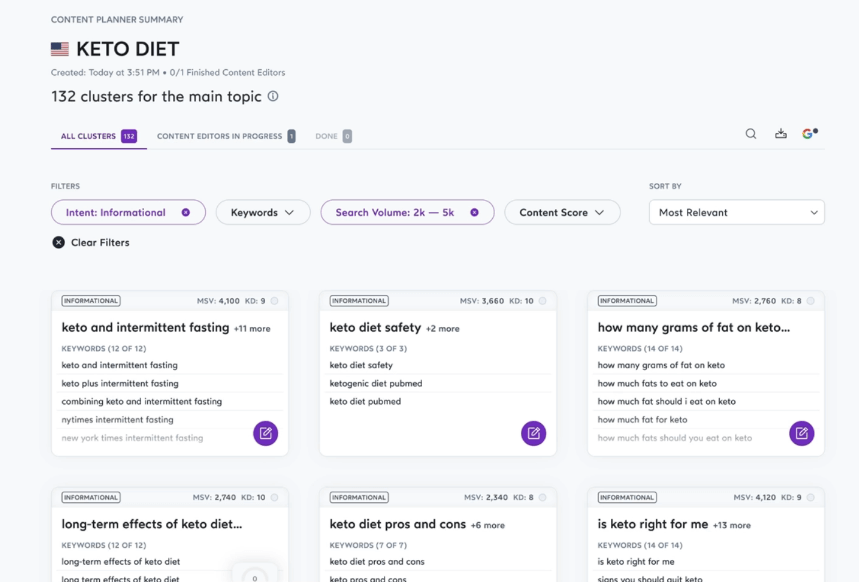This screenshot has height=582, width=859.
Task: Click keyword keto plus intermittent fasting
Action: (120, 384)
